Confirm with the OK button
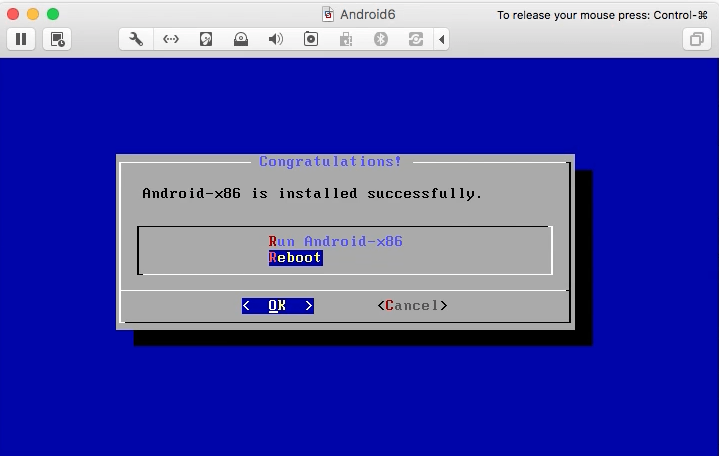719x456 pixels. 278,306
